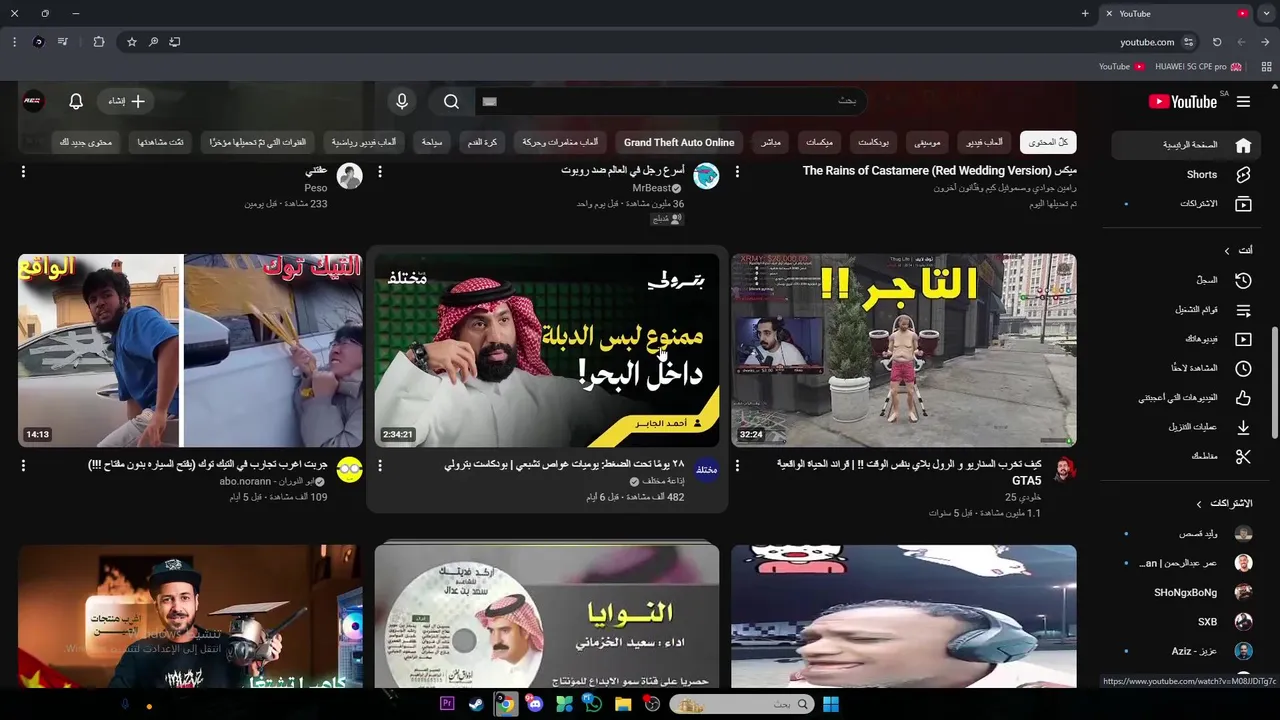Select the ألعاب فيديو filter chip
Viewport: 1280px width, 720px height.
(985, 142)
